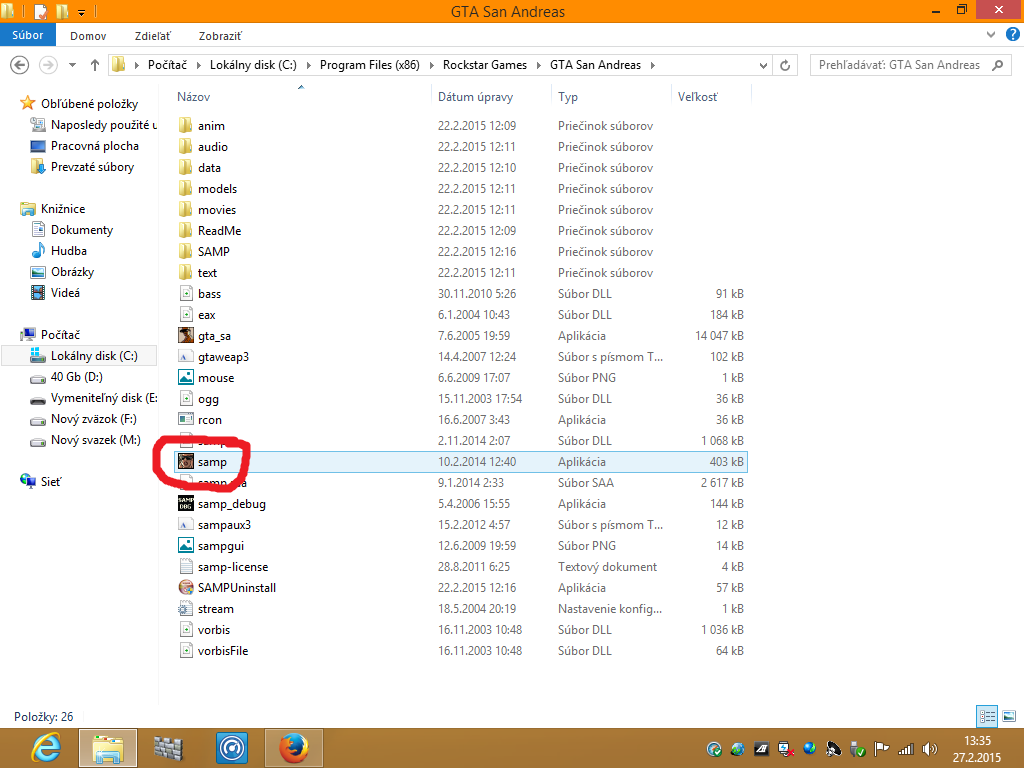Open network signal tray icon
Image resolution: width=1024 pixels, height=768 pixels.
[x=906, y=749]
